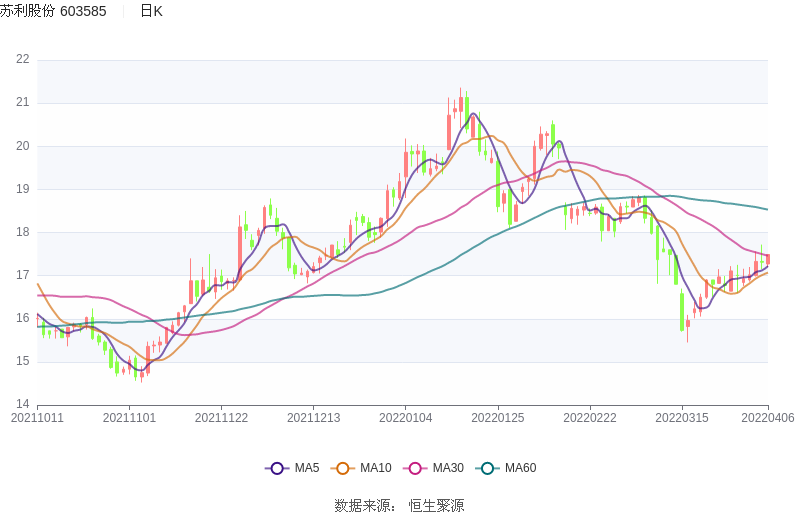This screenshot has height=517, width=800.
Task: Toggle the MA30 series via its text label
Action: coord(447,468)
